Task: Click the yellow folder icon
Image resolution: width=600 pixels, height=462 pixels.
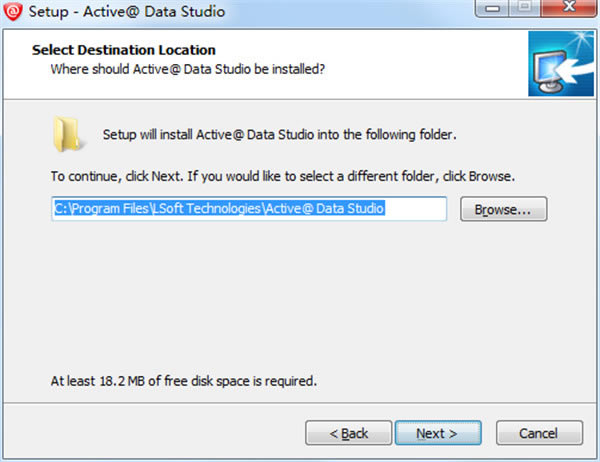Action: point(68,134)
